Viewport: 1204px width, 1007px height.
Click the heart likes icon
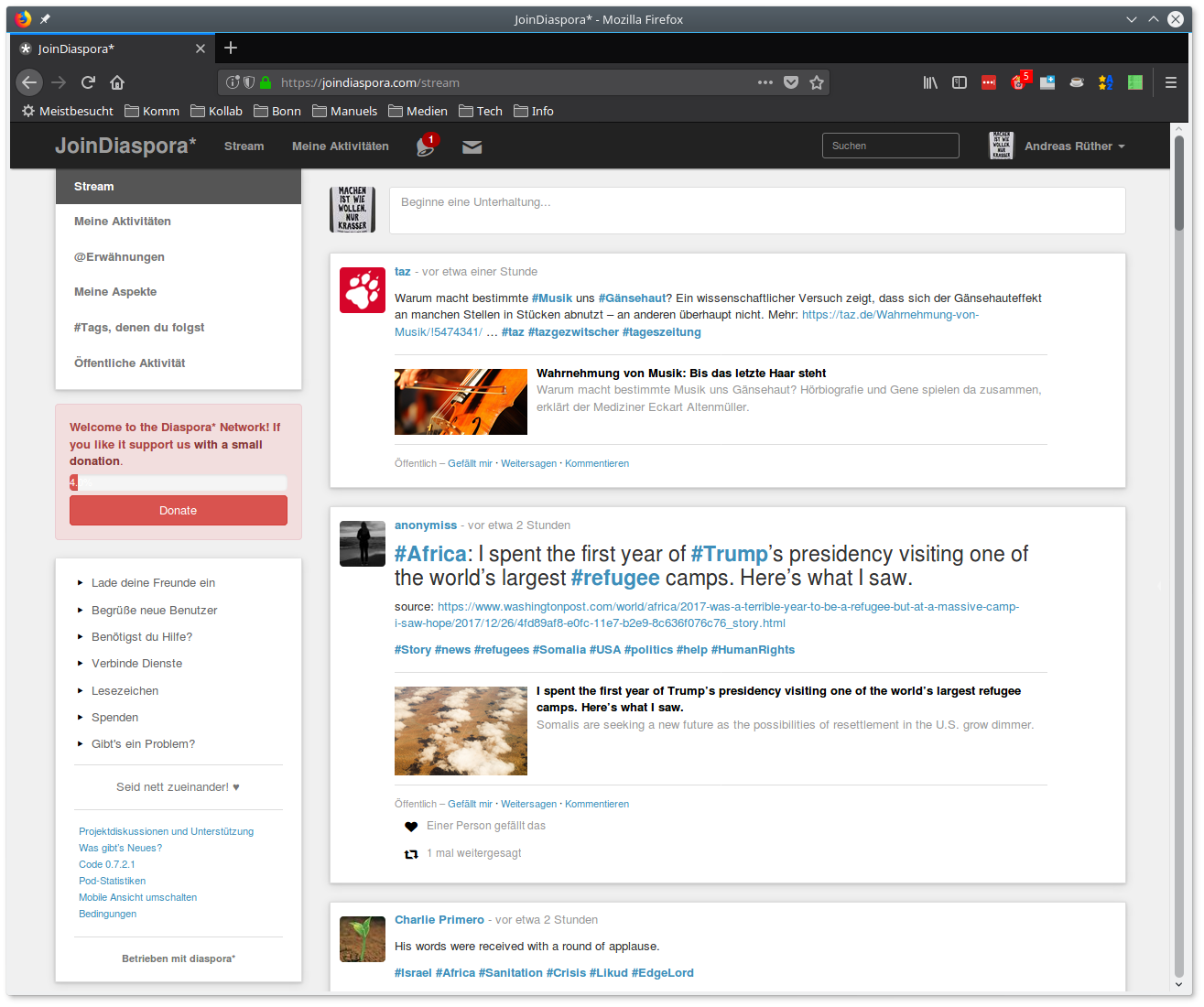coord(411,827)
